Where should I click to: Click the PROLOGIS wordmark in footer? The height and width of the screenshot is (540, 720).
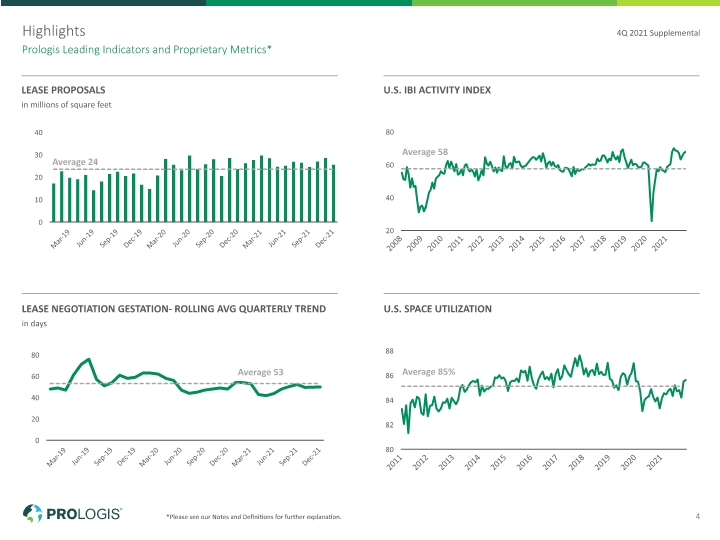[84, 514]
